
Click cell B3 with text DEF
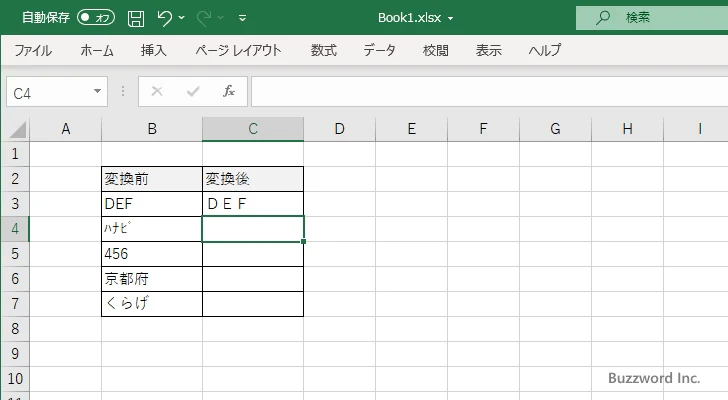point(152,204)
